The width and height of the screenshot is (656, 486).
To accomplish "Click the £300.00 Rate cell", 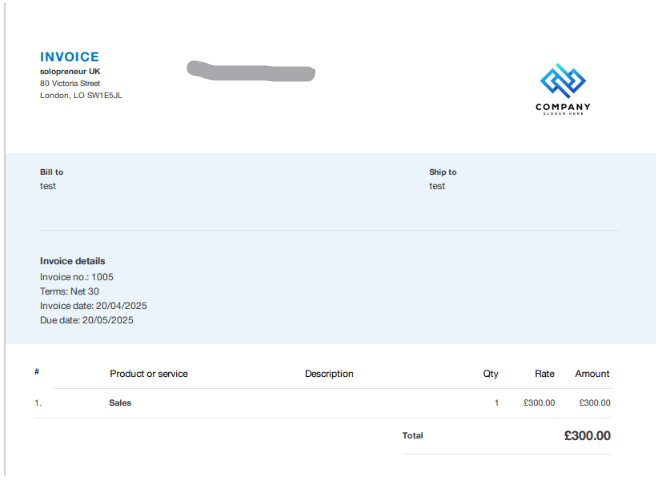I will [539, 403].
